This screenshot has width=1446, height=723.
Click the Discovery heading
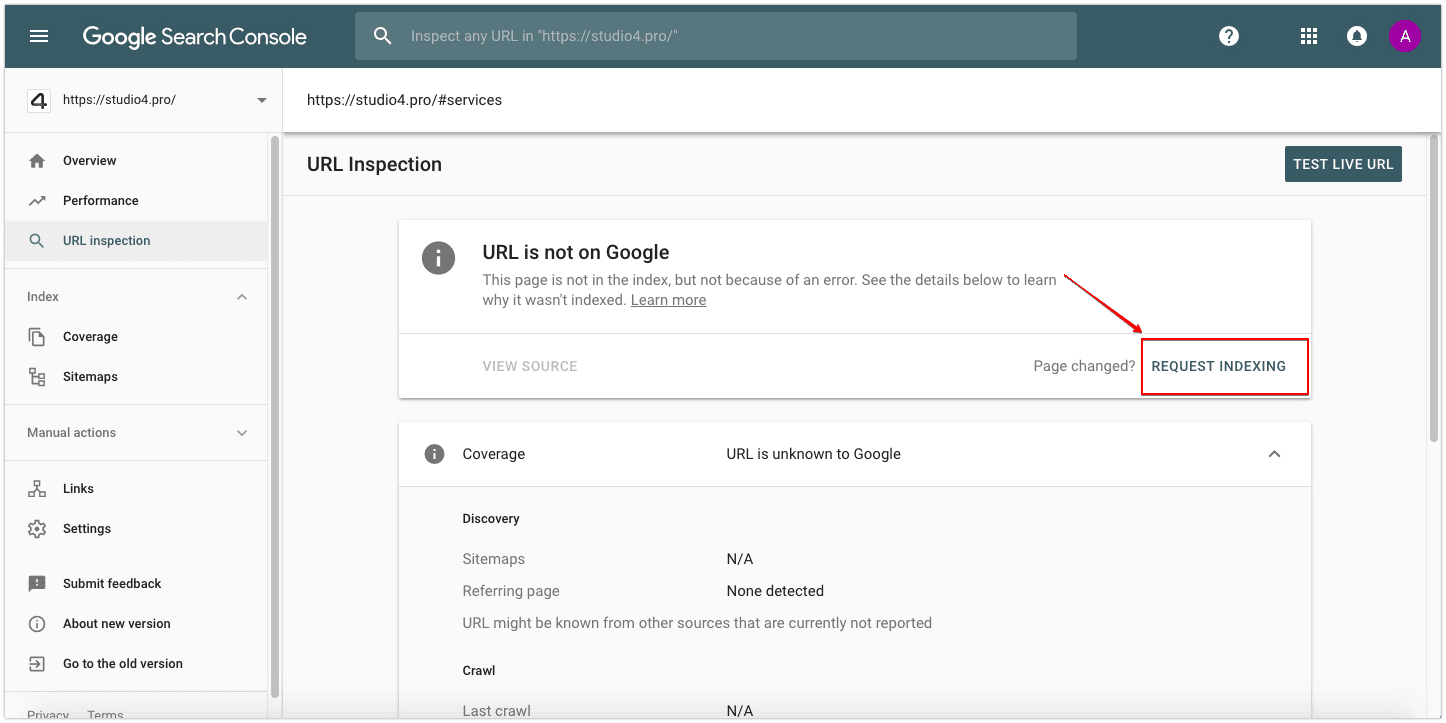491,519
